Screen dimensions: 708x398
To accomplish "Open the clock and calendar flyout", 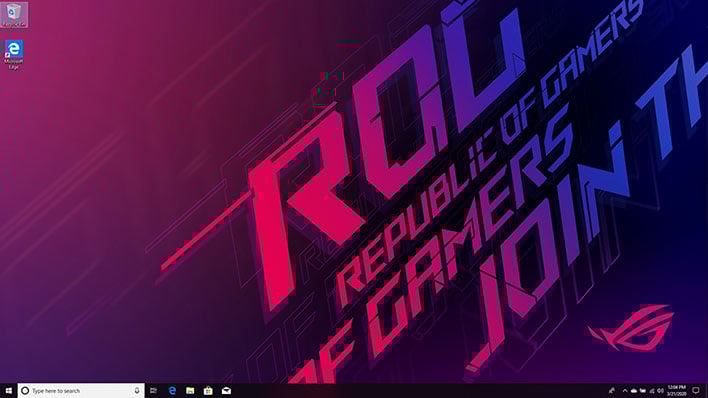I will 677,391.
